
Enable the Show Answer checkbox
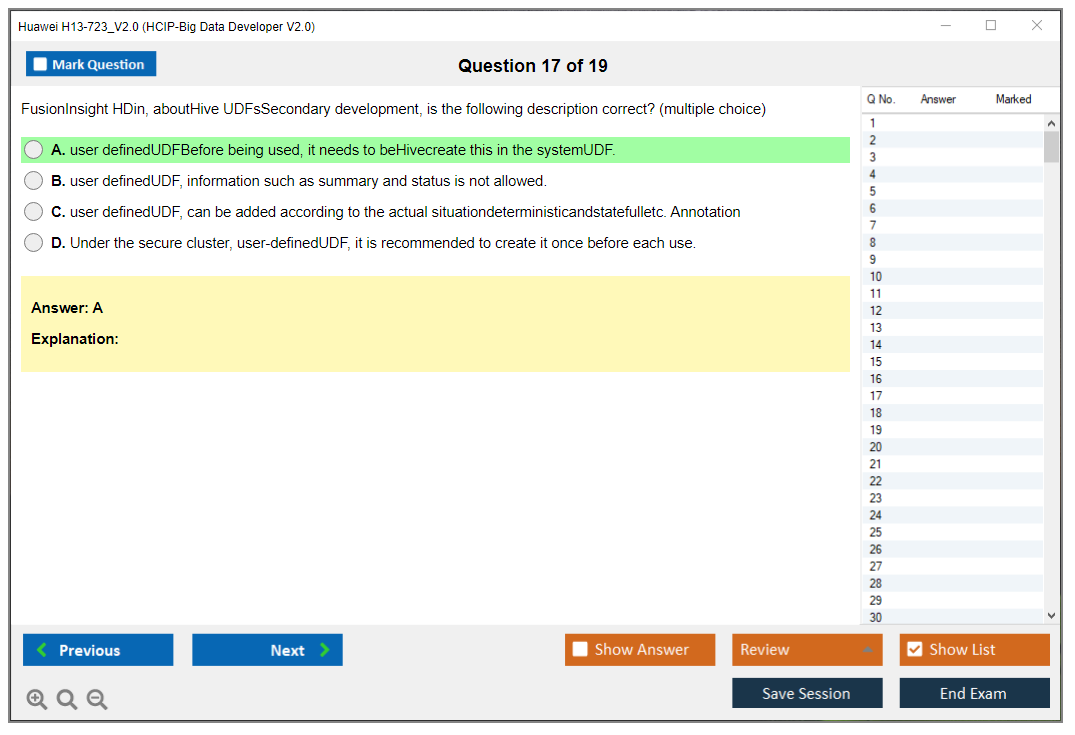point(580,650)
